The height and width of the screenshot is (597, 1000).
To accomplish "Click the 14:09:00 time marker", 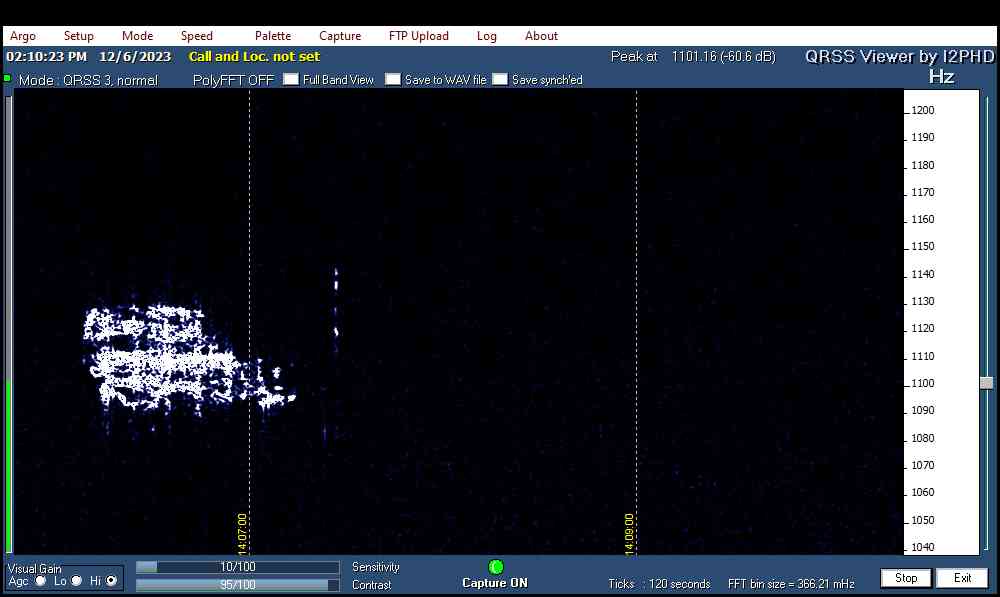I will click(x=629, y=533).
